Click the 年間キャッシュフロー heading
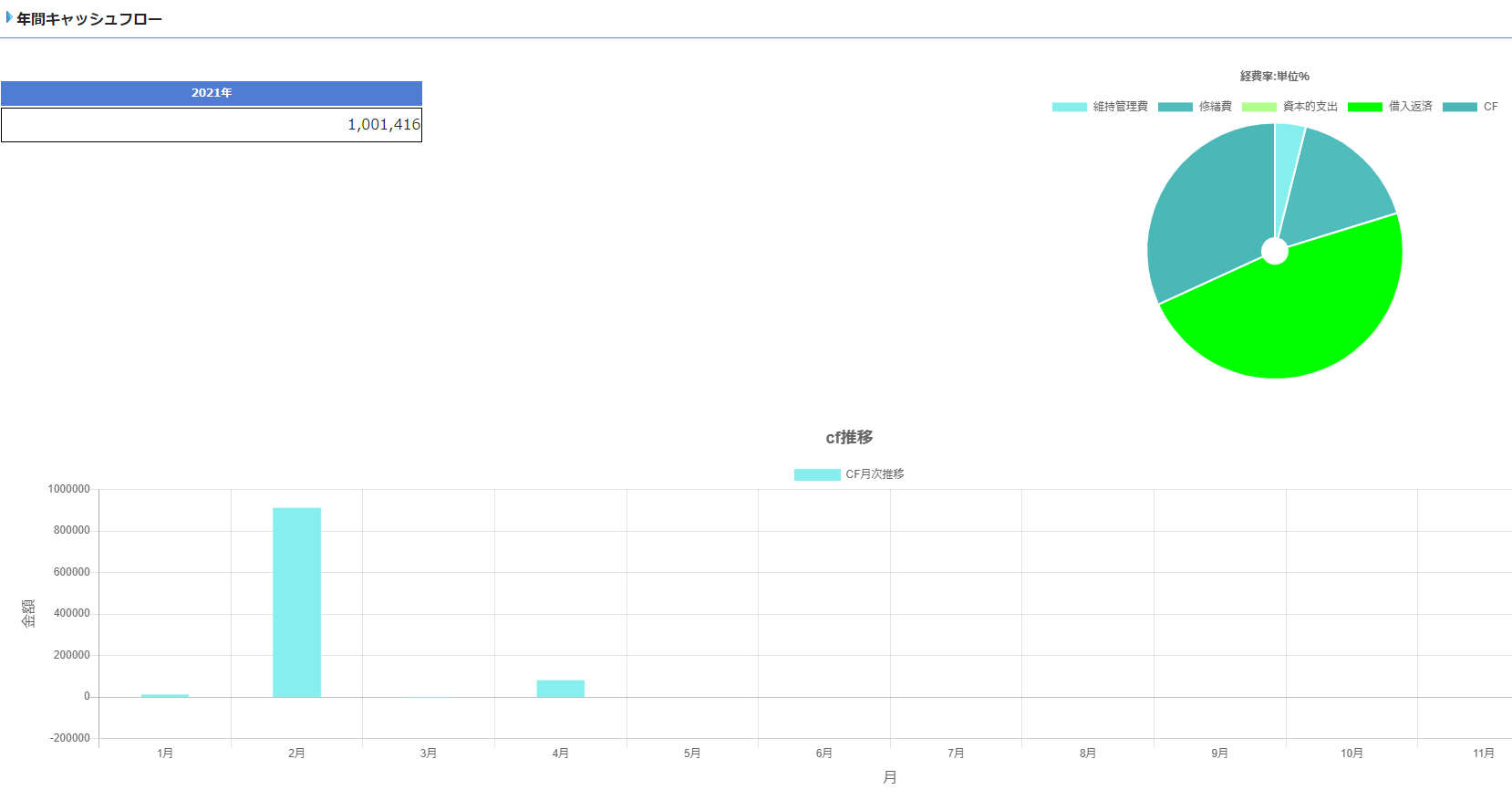This screenshot has width=1512, height=790. tap(89, 19)
